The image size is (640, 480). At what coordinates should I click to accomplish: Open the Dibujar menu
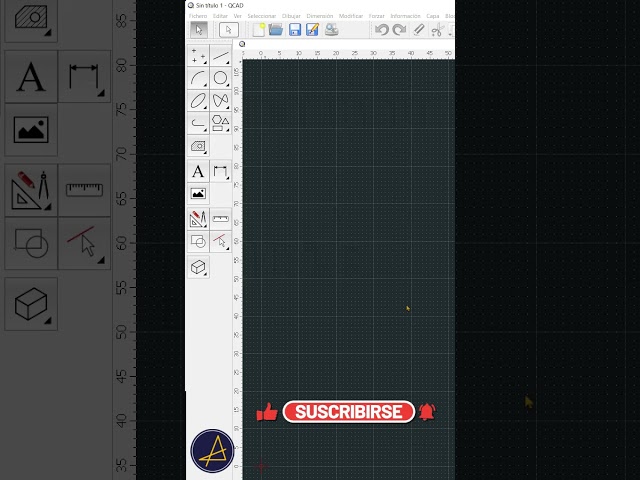(x=291, y=16)
